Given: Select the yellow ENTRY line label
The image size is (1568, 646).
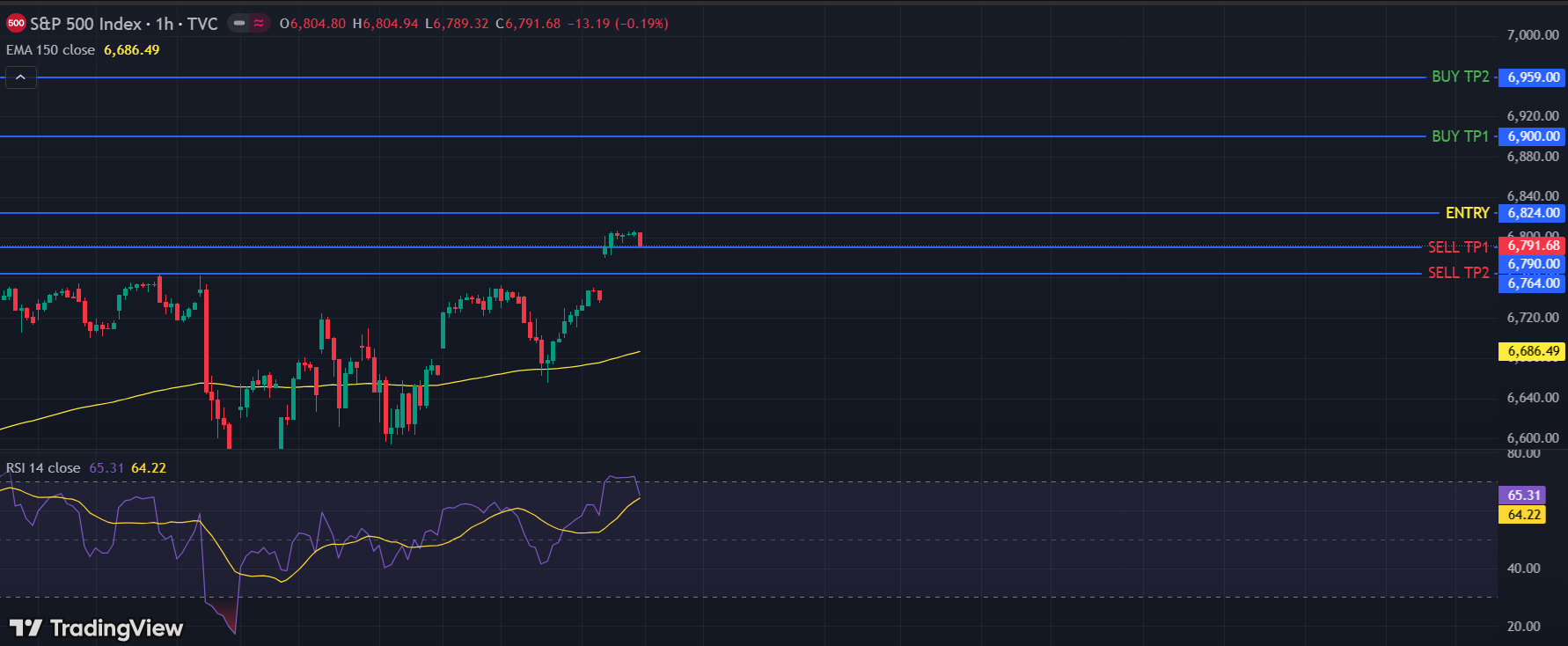Looking at the screenshot, I should (x=1467, y=213).
